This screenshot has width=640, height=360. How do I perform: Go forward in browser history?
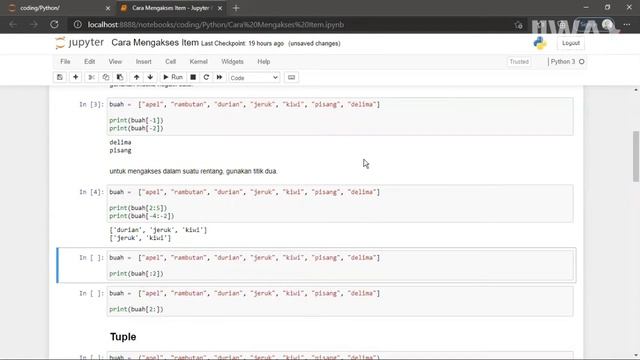pos(34,24)
